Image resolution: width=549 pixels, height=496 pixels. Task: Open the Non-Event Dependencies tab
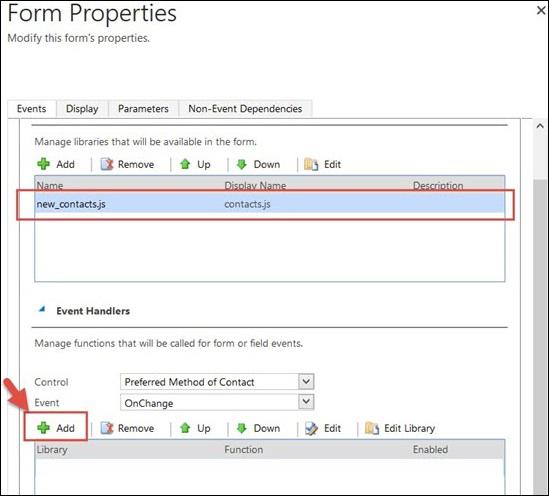pos(245,109)
